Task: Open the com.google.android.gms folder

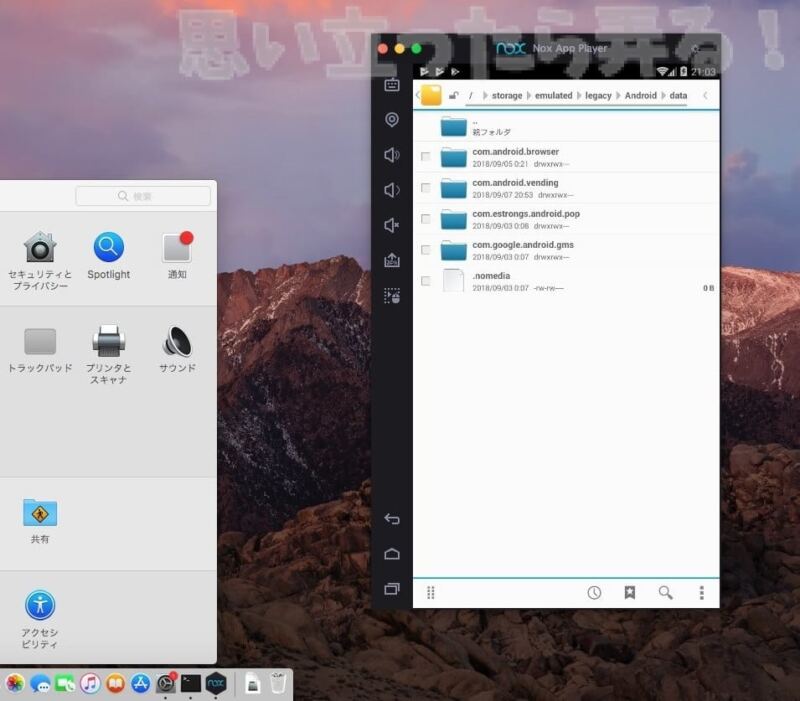Action: tap(566, 251)
